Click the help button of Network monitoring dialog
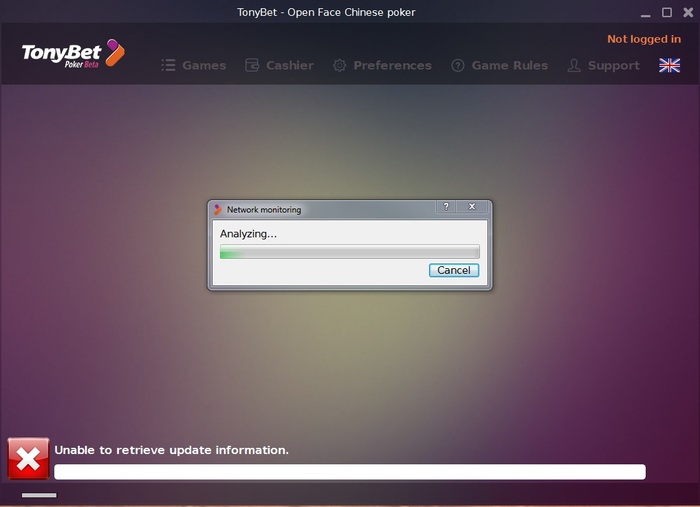This screenshot has width=700, height=507. coord(446,207)
